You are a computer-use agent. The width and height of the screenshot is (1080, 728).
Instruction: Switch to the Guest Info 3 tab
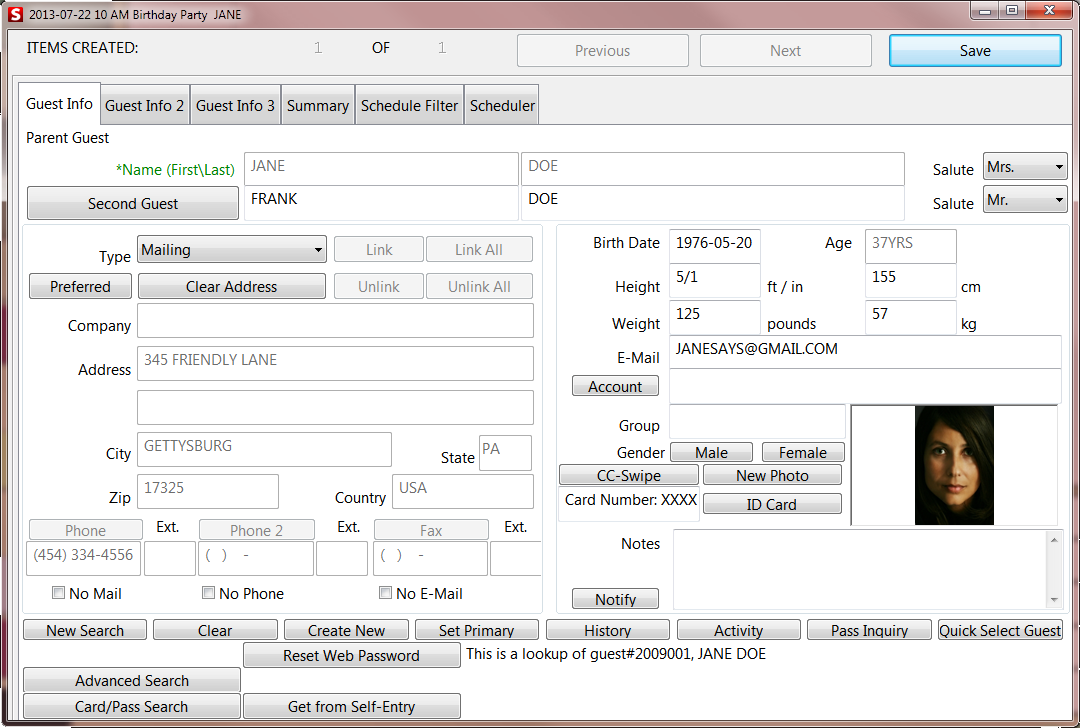[x=235, y=105]
